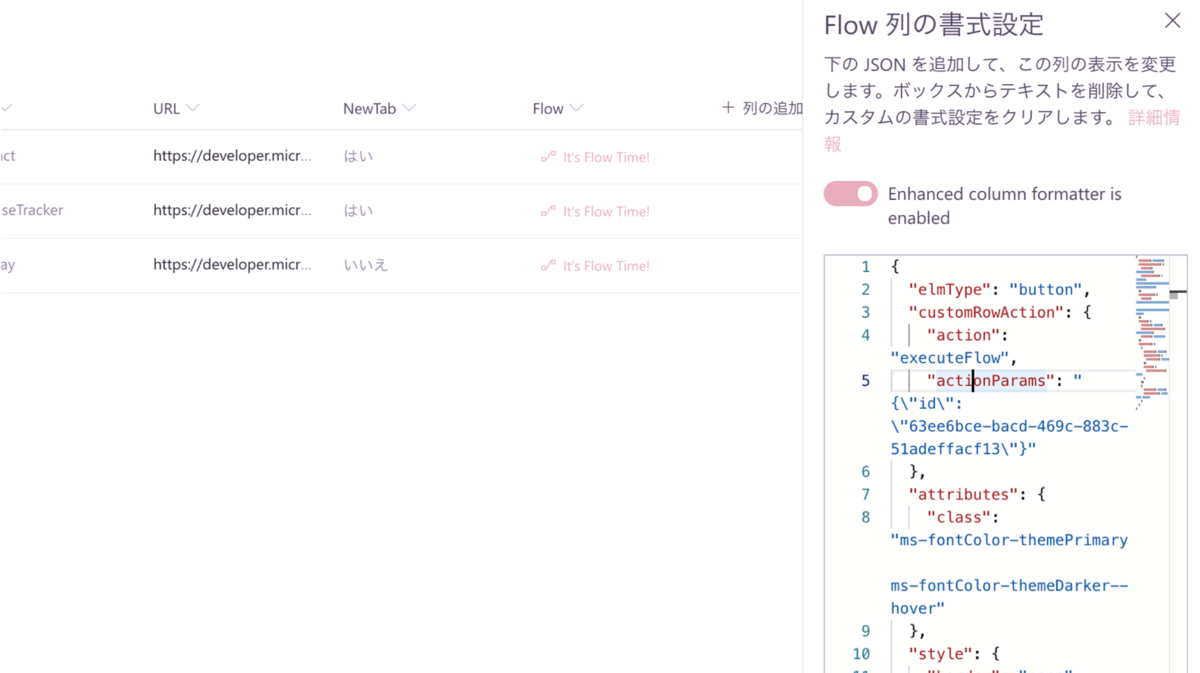Image resolution: width=1200 pixels, height=673 pixels.
Task: Click "It's Flow Time!" in the middle row
Action: [605, 211]
